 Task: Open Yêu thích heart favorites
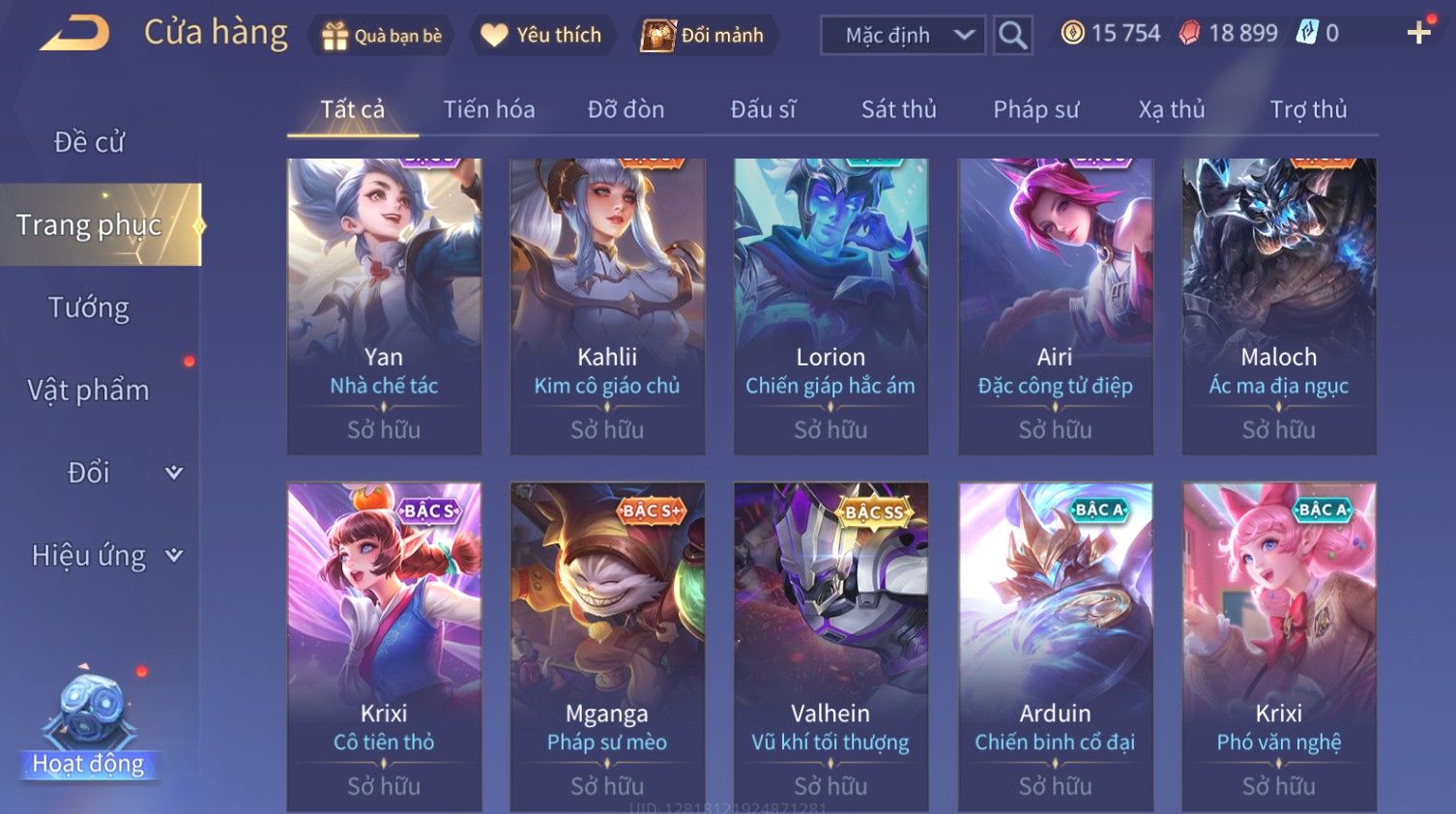(x=542, y=36)
